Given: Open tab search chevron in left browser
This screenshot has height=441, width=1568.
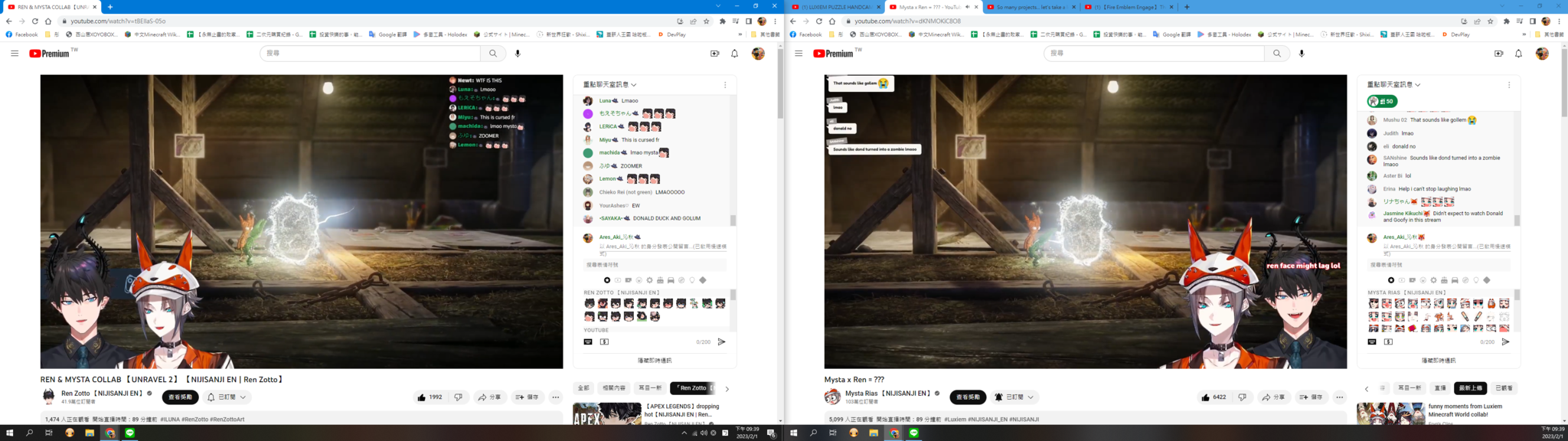Looking at the screenshot, I should [718, 6].
